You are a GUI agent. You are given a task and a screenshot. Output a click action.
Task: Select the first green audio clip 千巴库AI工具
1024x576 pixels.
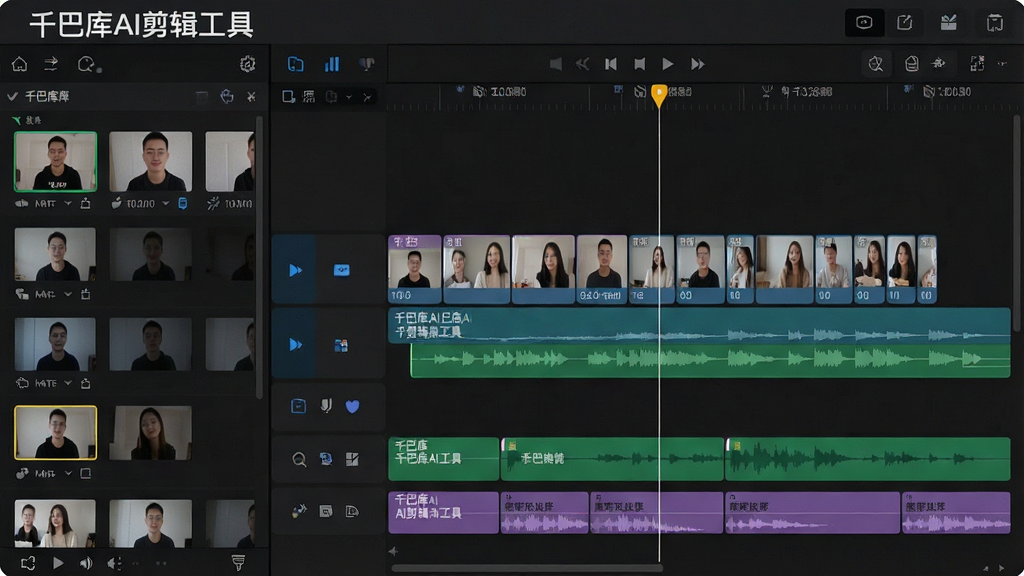pos(443,459)
